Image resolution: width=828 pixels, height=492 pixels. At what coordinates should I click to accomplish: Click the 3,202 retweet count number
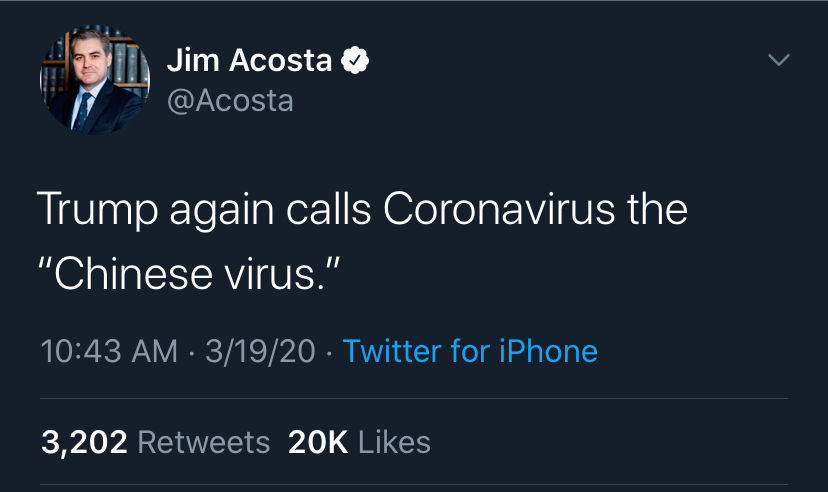84,442
